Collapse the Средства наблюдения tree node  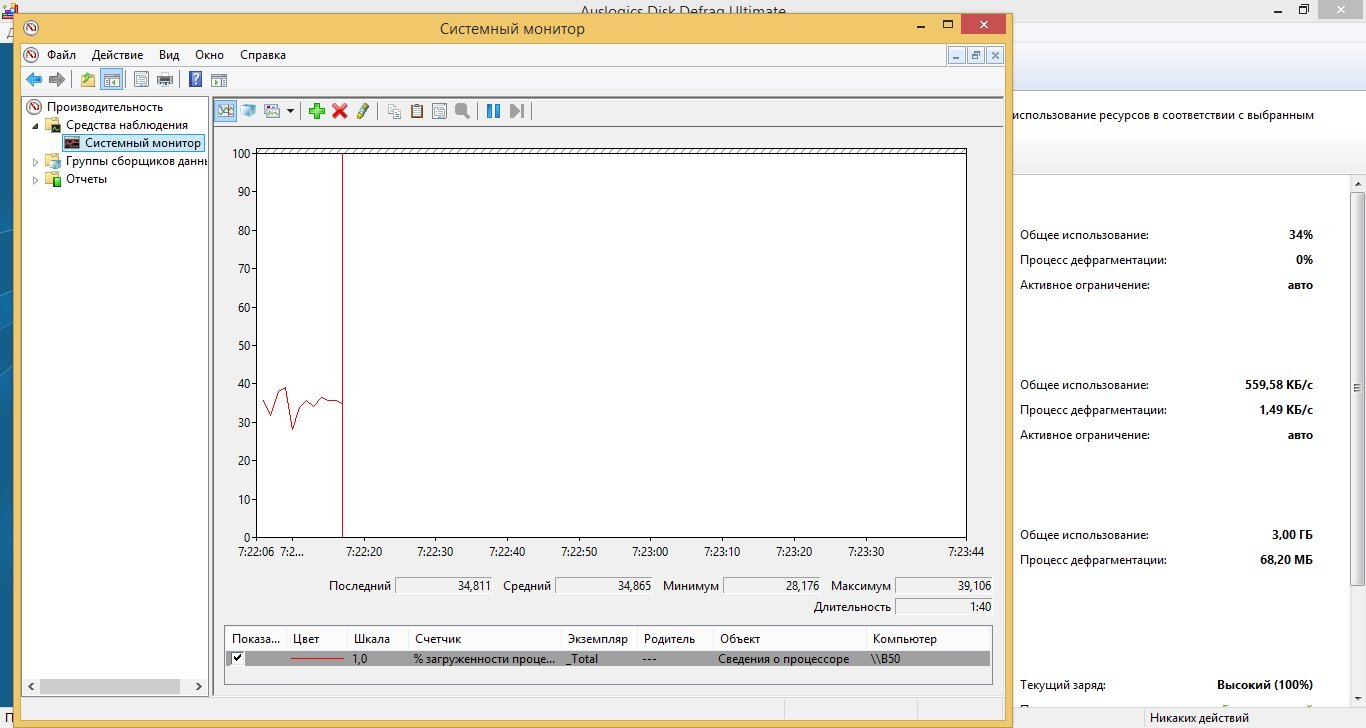click(x=37, y=126)
